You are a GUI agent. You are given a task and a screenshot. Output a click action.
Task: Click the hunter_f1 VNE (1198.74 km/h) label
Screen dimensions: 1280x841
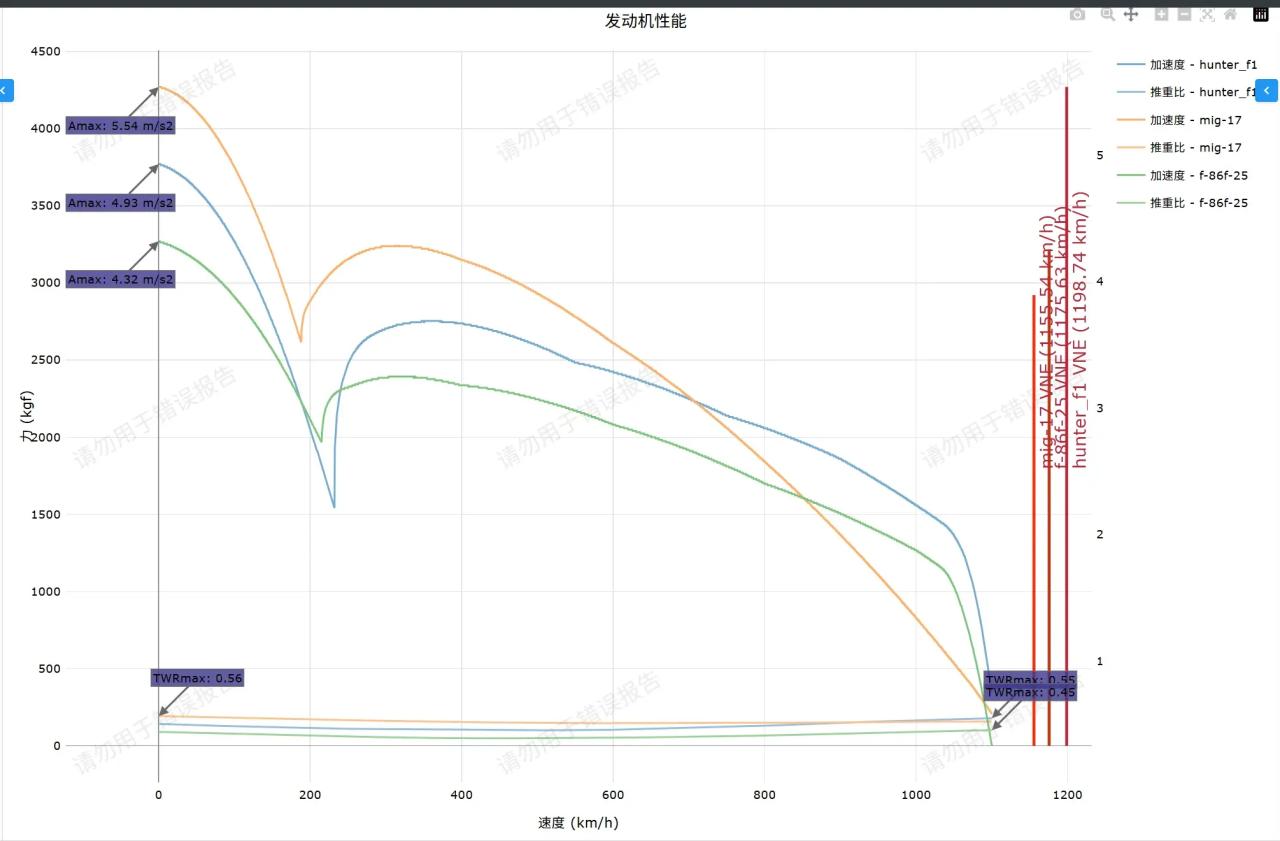pyautogui.click(x=1080, y=330)
